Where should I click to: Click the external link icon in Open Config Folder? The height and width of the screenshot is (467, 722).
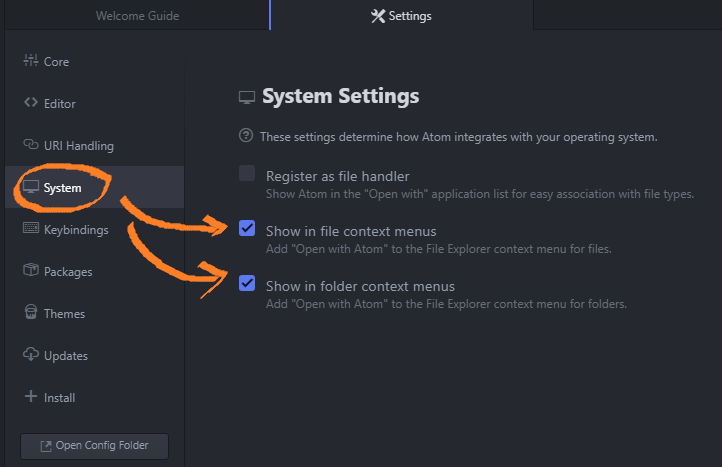[46, 446]
